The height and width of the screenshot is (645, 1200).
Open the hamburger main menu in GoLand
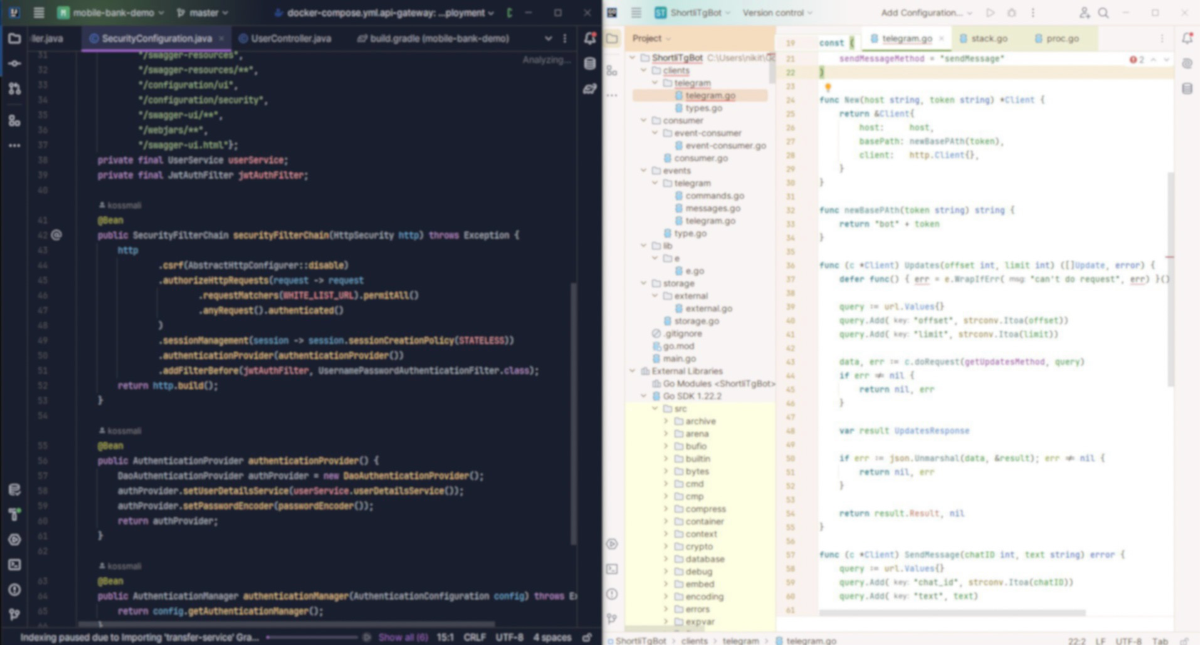636,13
